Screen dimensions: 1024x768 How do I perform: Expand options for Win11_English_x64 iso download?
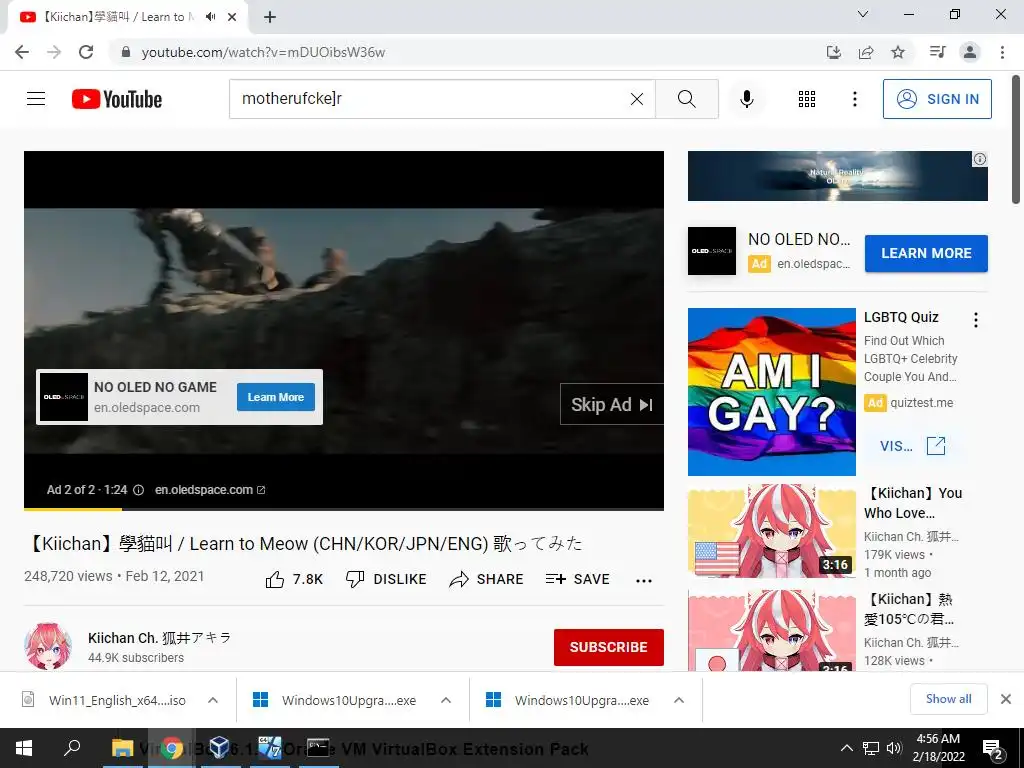[213, 700]
